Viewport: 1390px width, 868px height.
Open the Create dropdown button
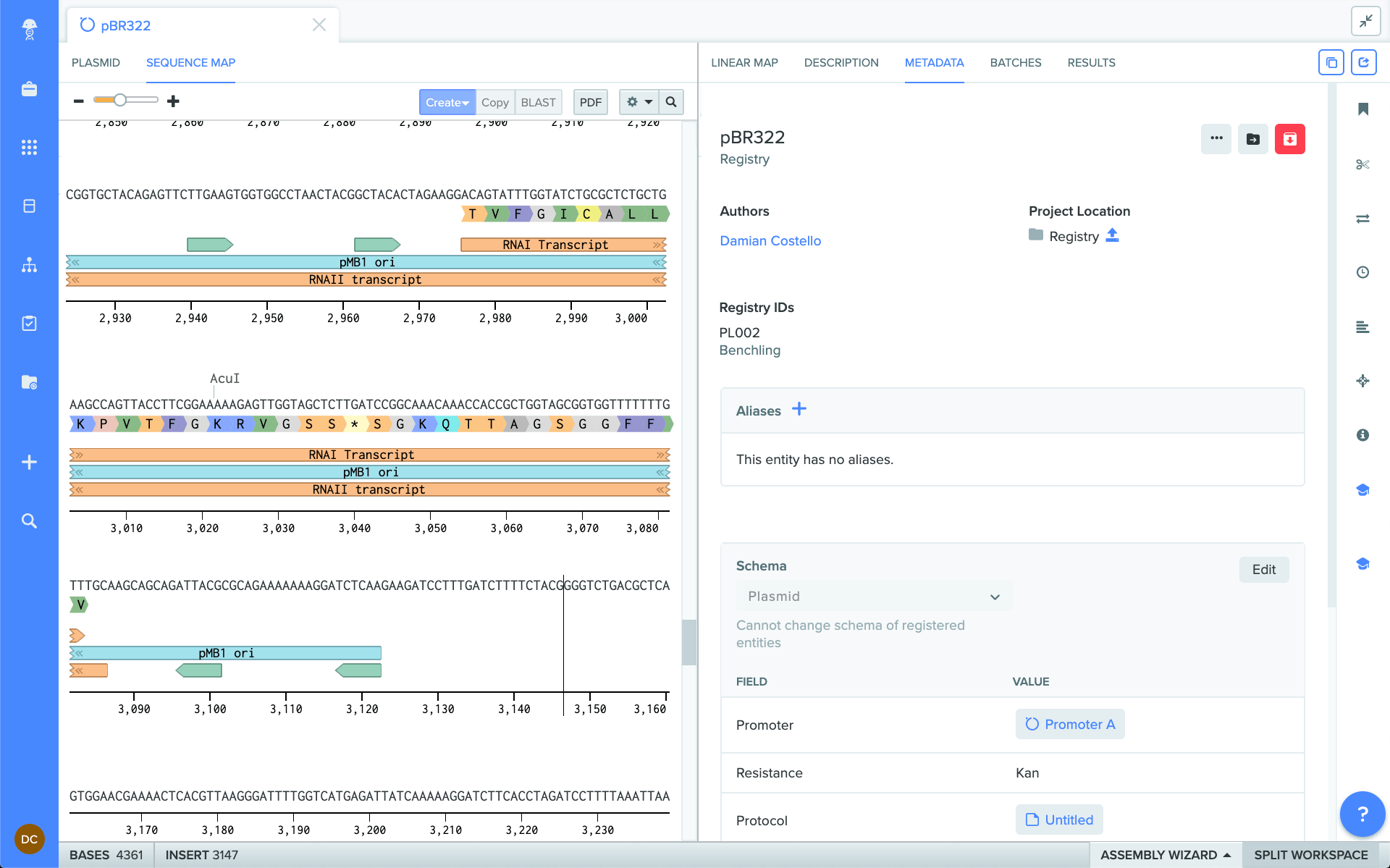pyautogui.click(x=447, y=102)
